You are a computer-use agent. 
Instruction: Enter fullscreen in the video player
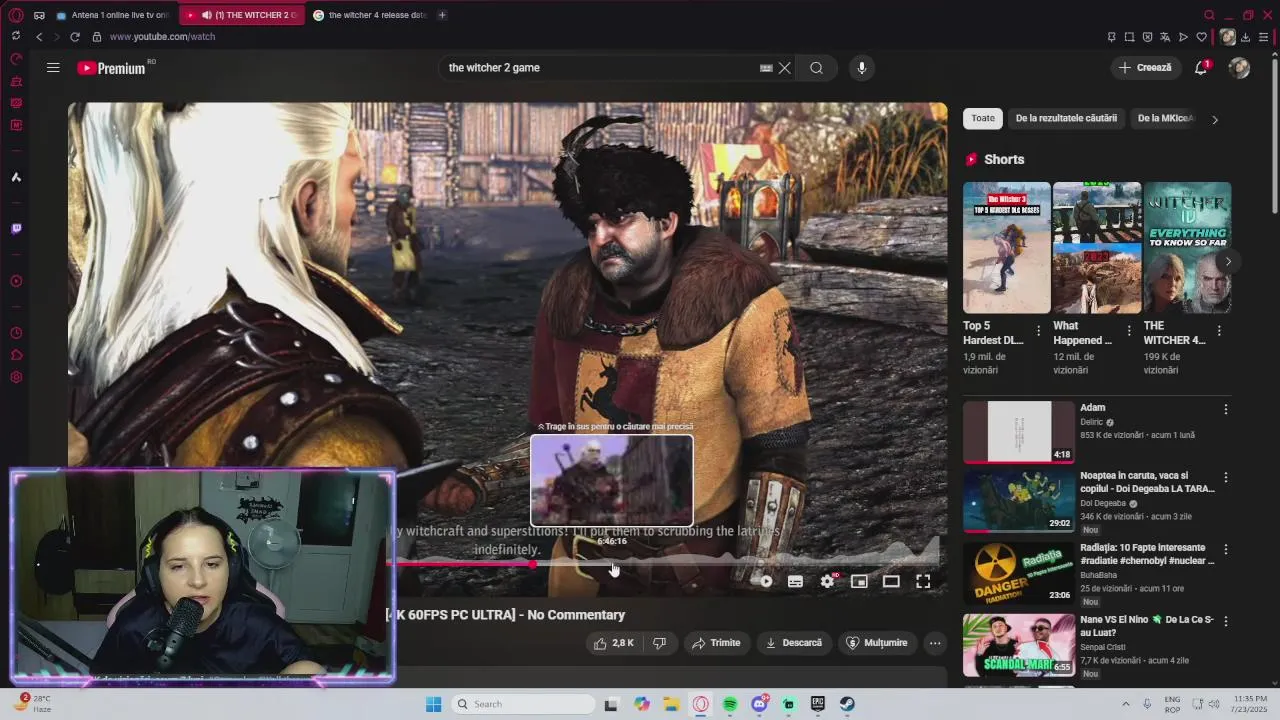coord(923,581)
